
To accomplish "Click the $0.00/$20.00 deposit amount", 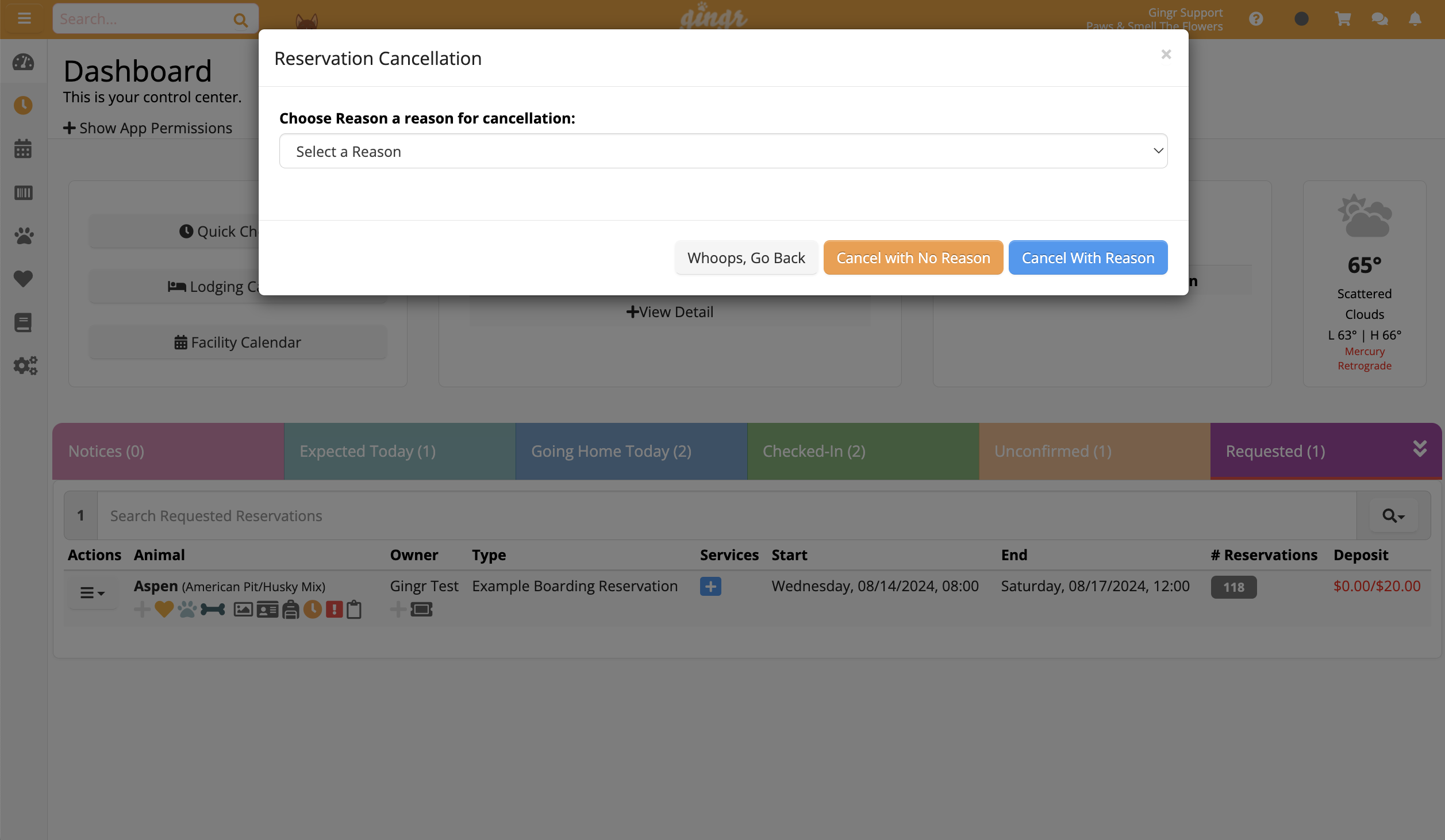I will click(x=1377, y=586).
